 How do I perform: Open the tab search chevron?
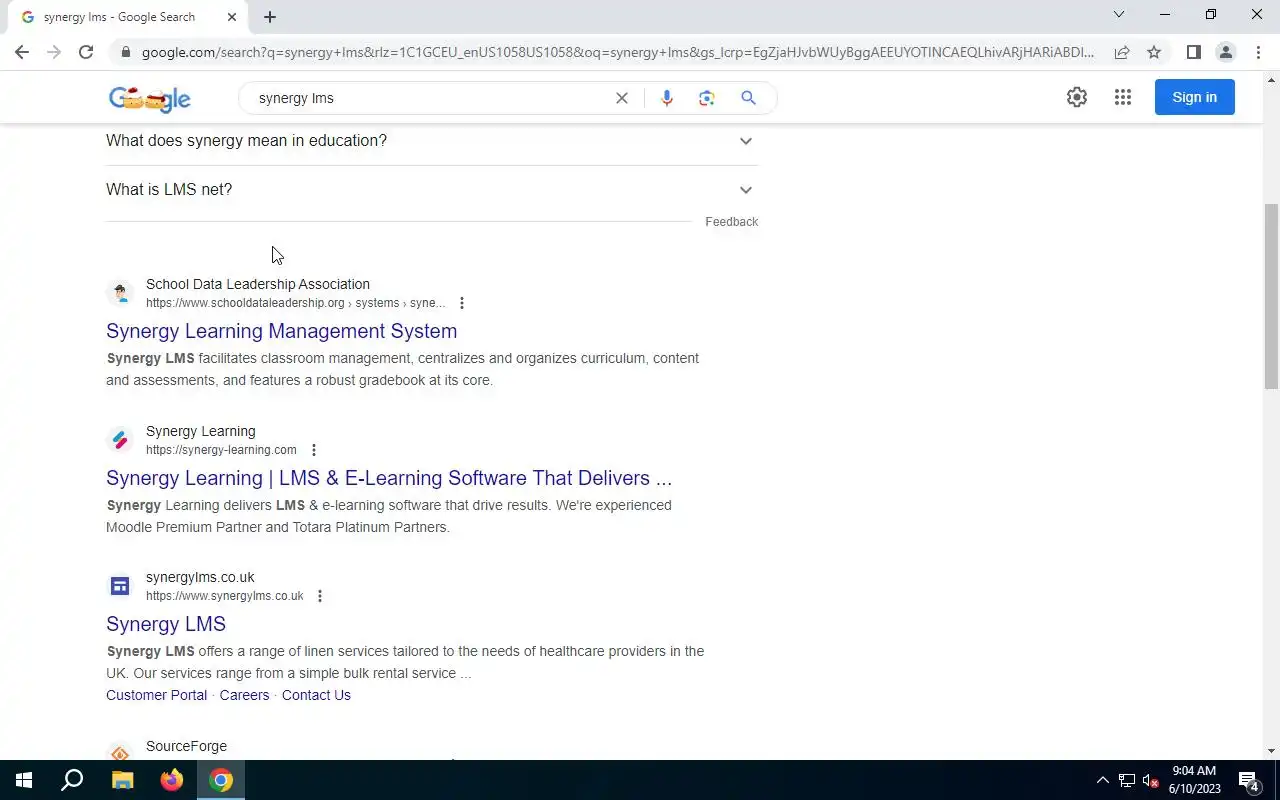pyautogui.click(x=1119, y=15)
